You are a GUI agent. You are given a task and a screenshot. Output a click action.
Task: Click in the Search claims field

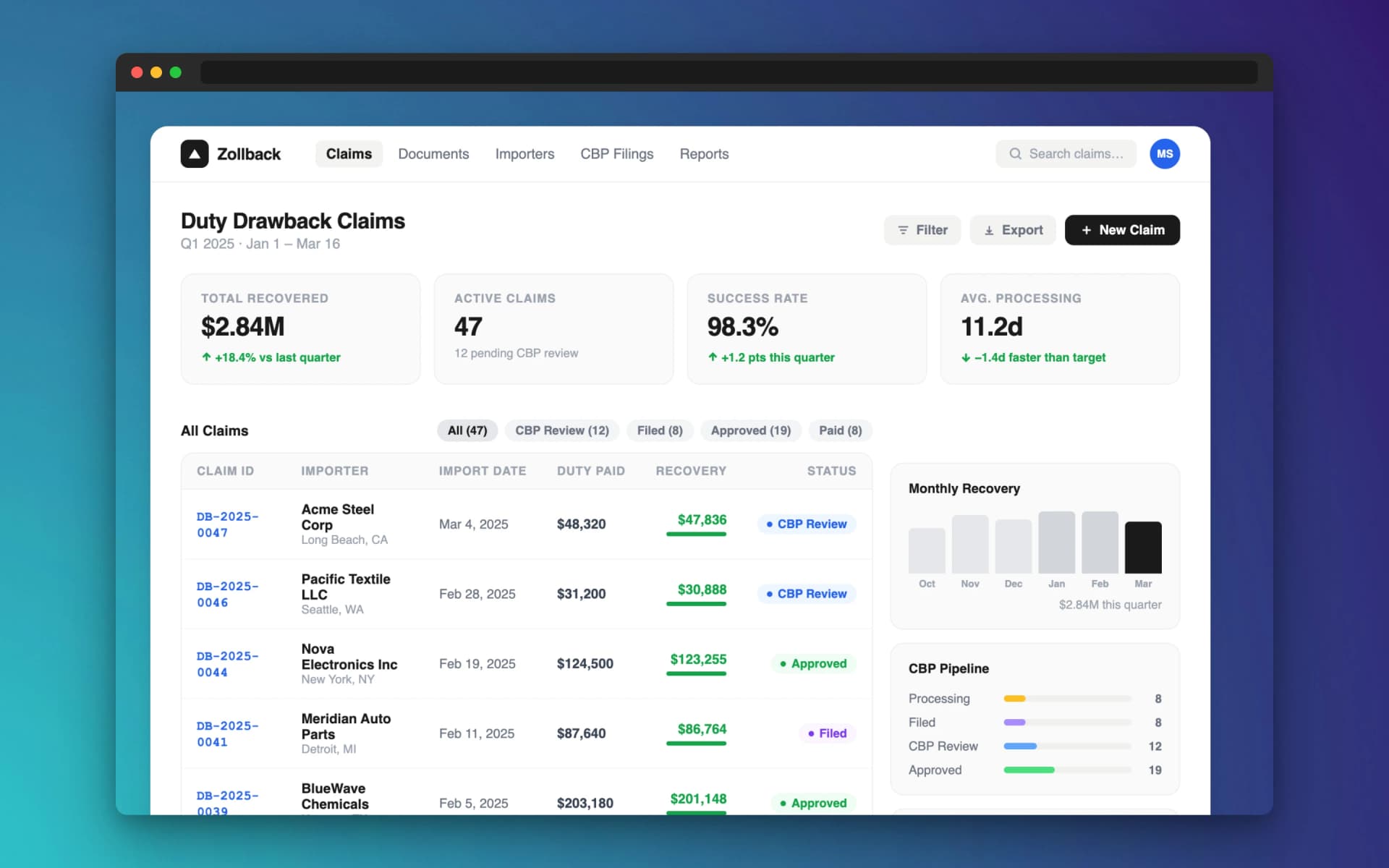[x=1076, y=154]
